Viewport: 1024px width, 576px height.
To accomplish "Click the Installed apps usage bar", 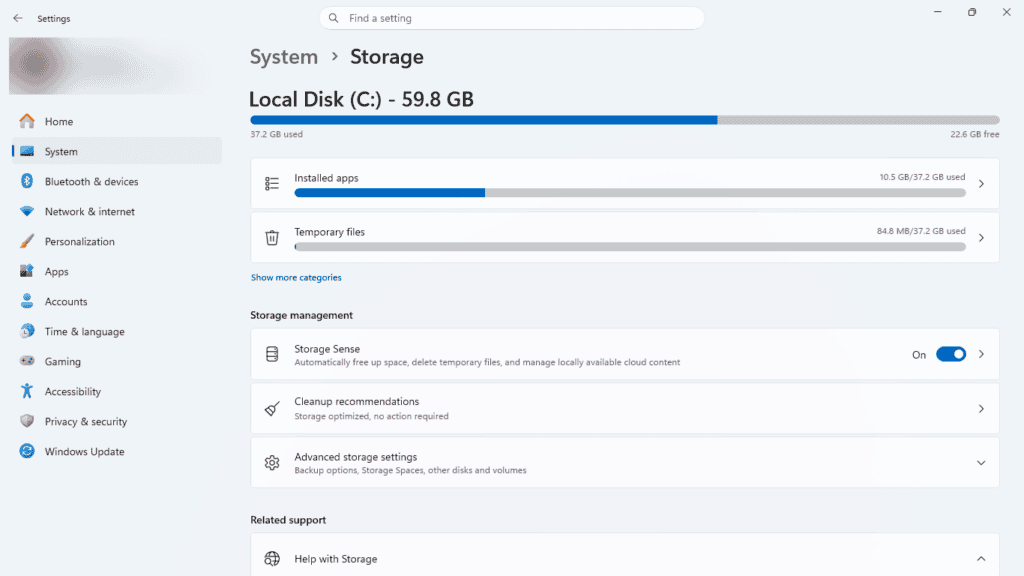I will 630,193.
